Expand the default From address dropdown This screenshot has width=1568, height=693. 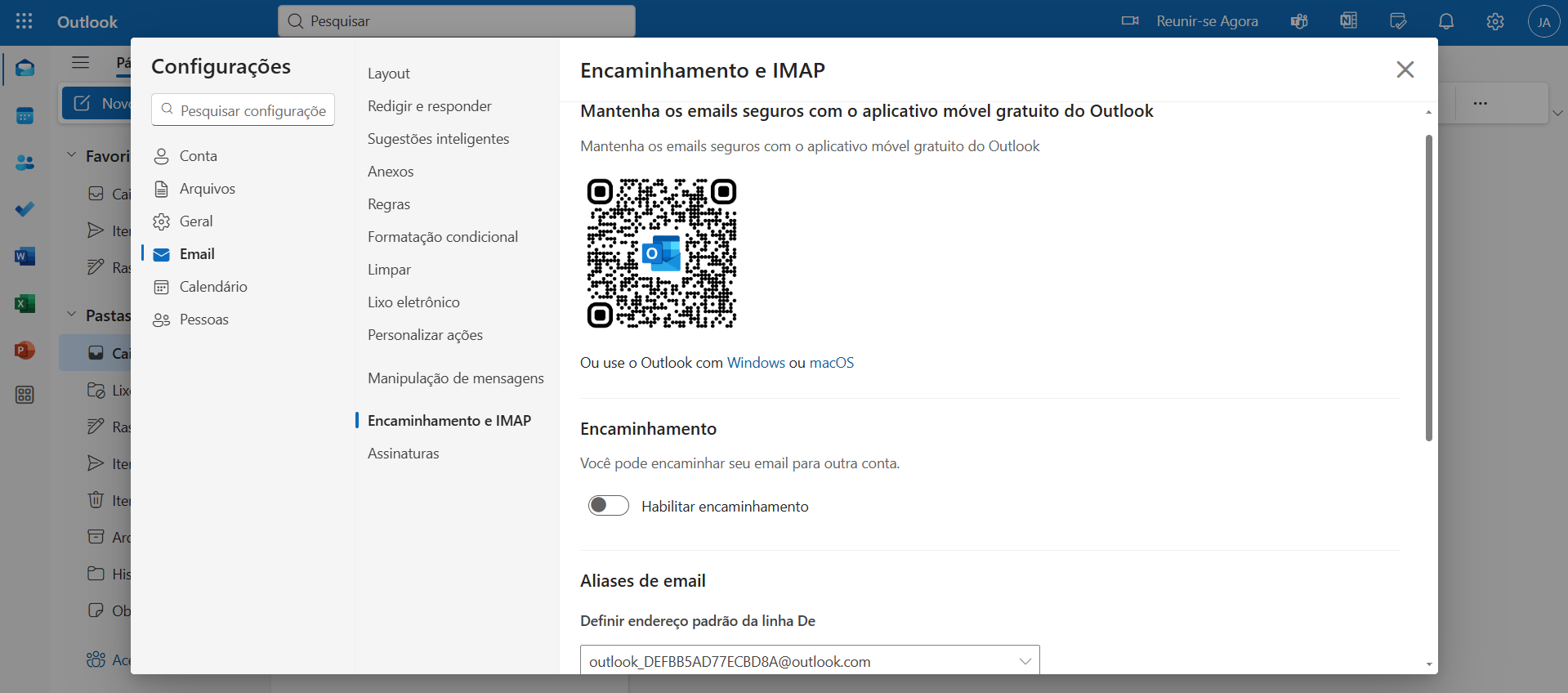point(1025,661)
